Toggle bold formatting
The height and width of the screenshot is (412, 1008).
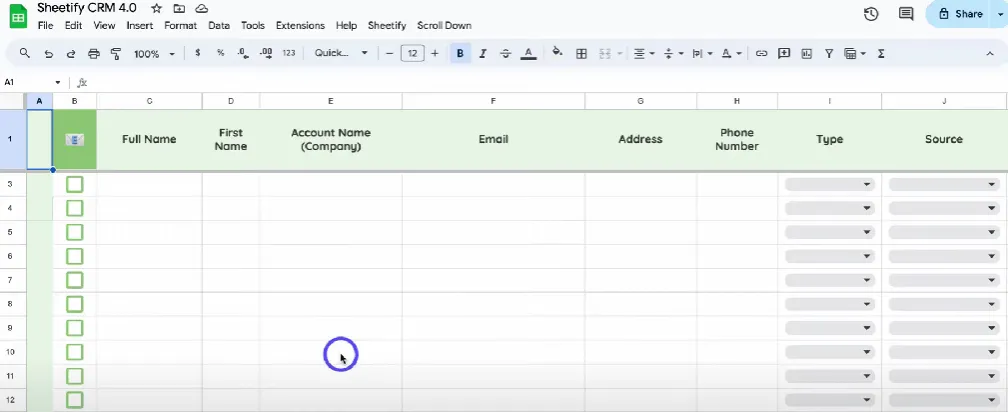pos(460,53)
